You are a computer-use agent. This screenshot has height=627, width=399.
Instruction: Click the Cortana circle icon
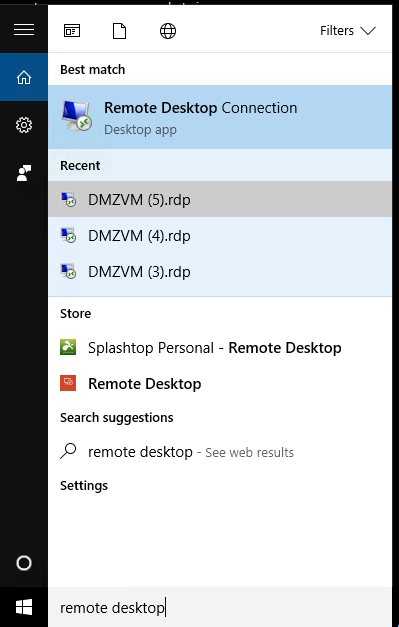pos(24,563)
